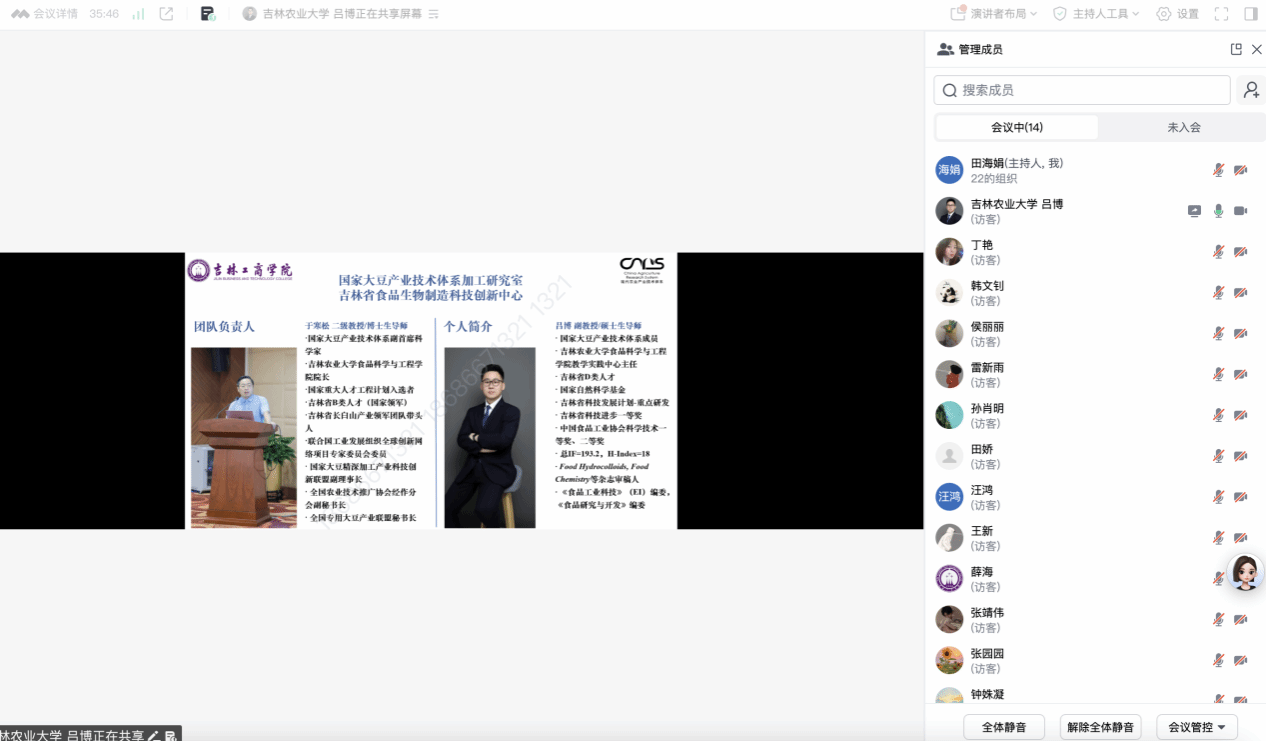
Task: Open the 主持人工具 dropdown
Action: point(1097,14)
